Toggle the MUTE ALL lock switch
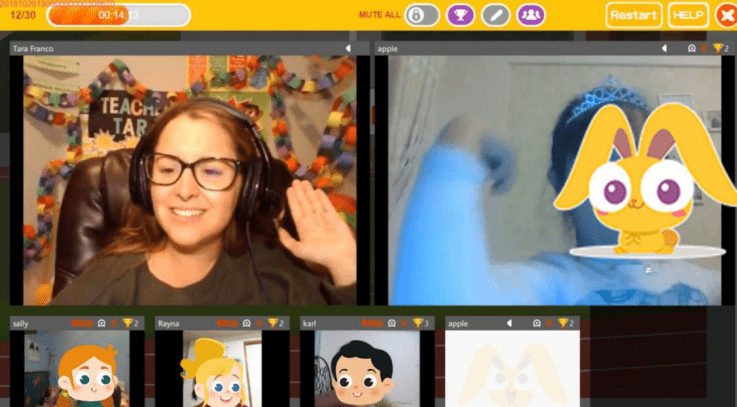 point(422,15)
